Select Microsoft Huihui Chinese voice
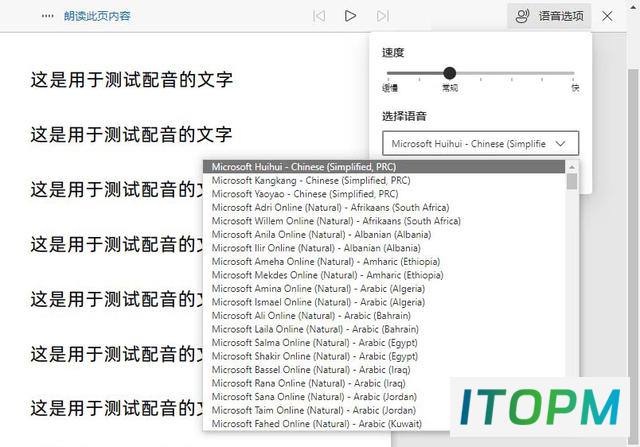 pos(384,167)
